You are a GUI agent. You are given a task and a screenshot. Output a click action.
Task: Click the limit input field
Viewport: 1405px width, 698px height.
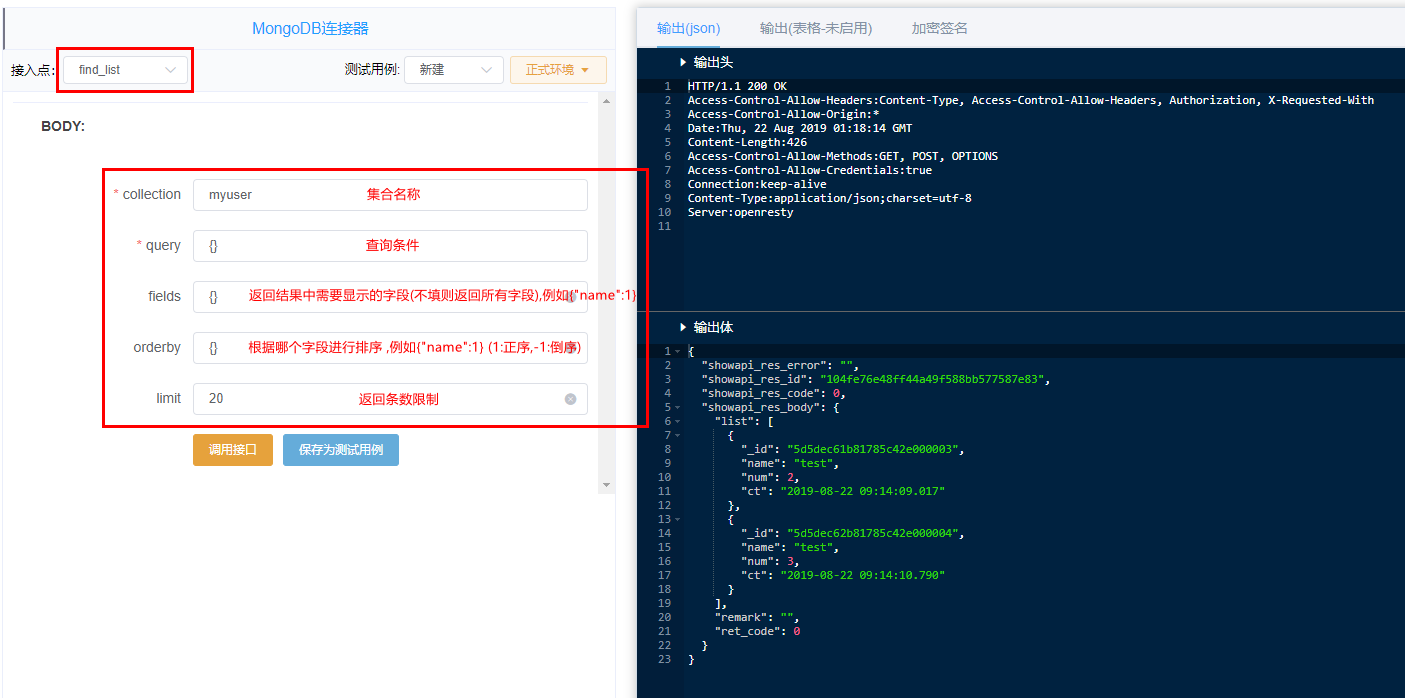(x=390, y=399)
